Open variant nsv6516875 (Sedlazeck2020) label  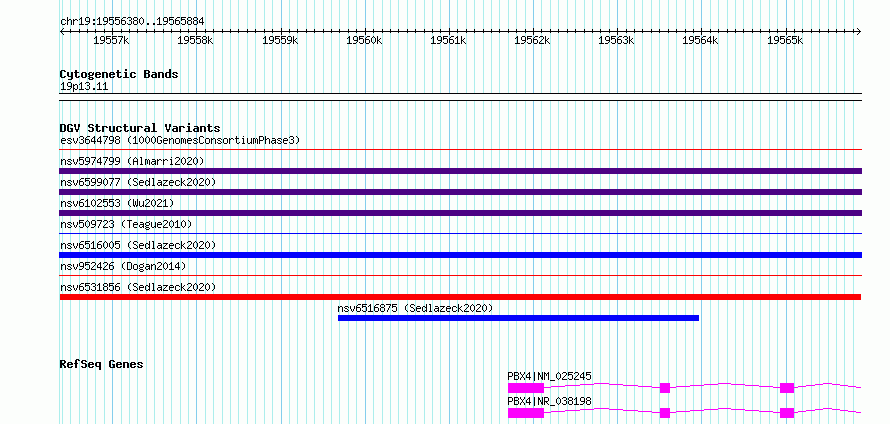tap(415, 308)
